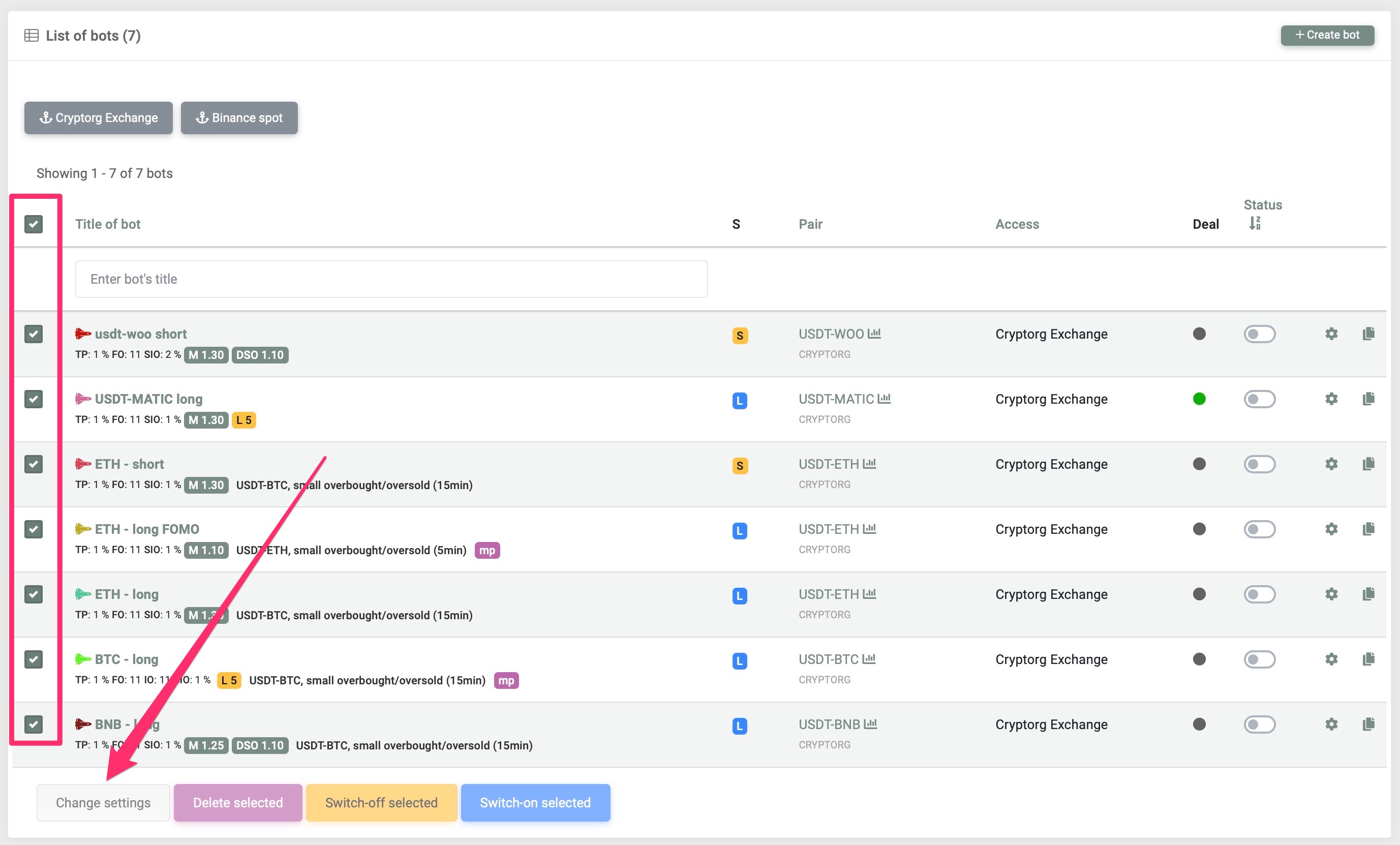The width and height of the screenshot is (1400, 845).
Task: Copy the ETH - short bot
Action: pos(1368,464)
